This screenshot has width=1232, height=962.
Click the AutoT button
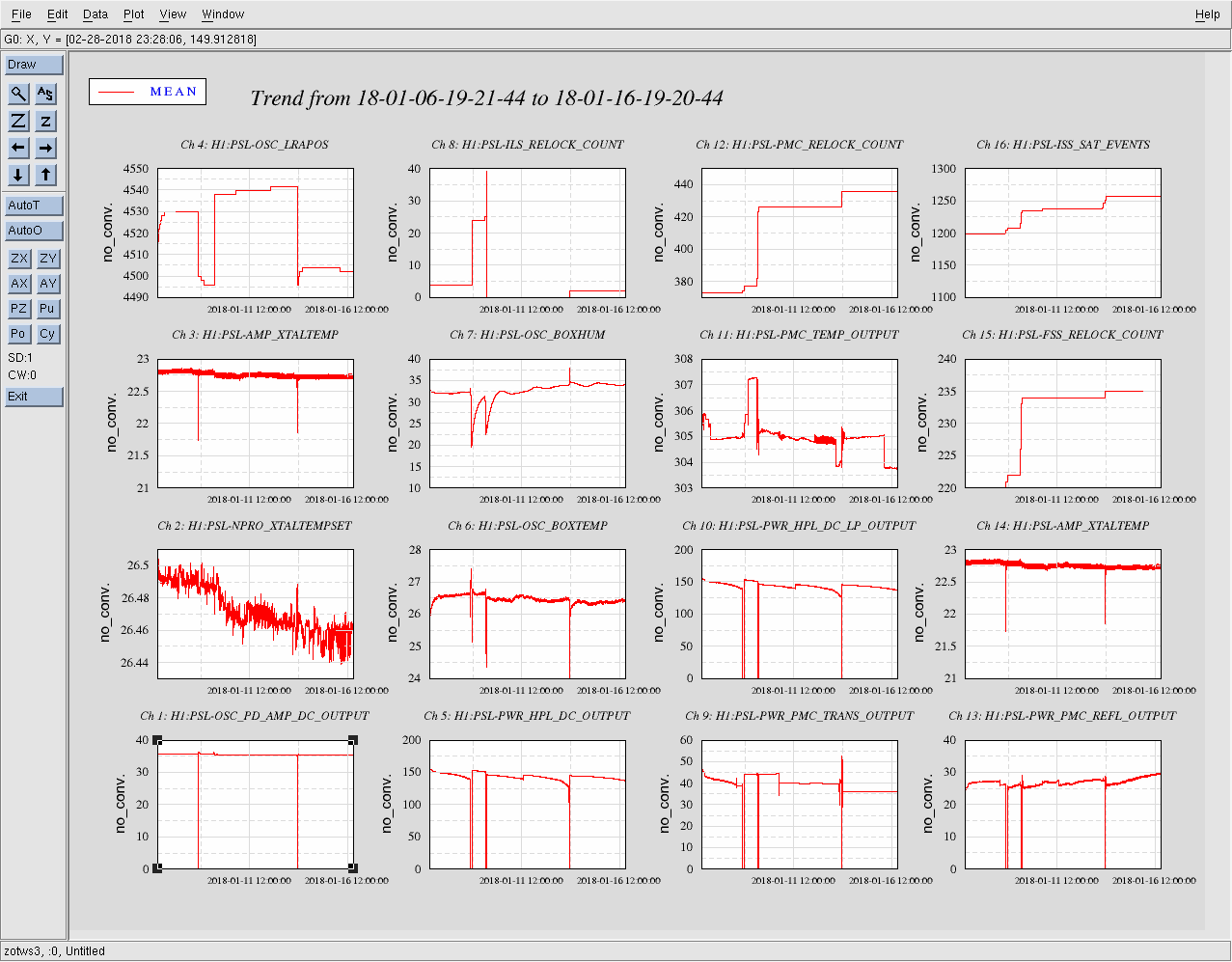(34, 206)
